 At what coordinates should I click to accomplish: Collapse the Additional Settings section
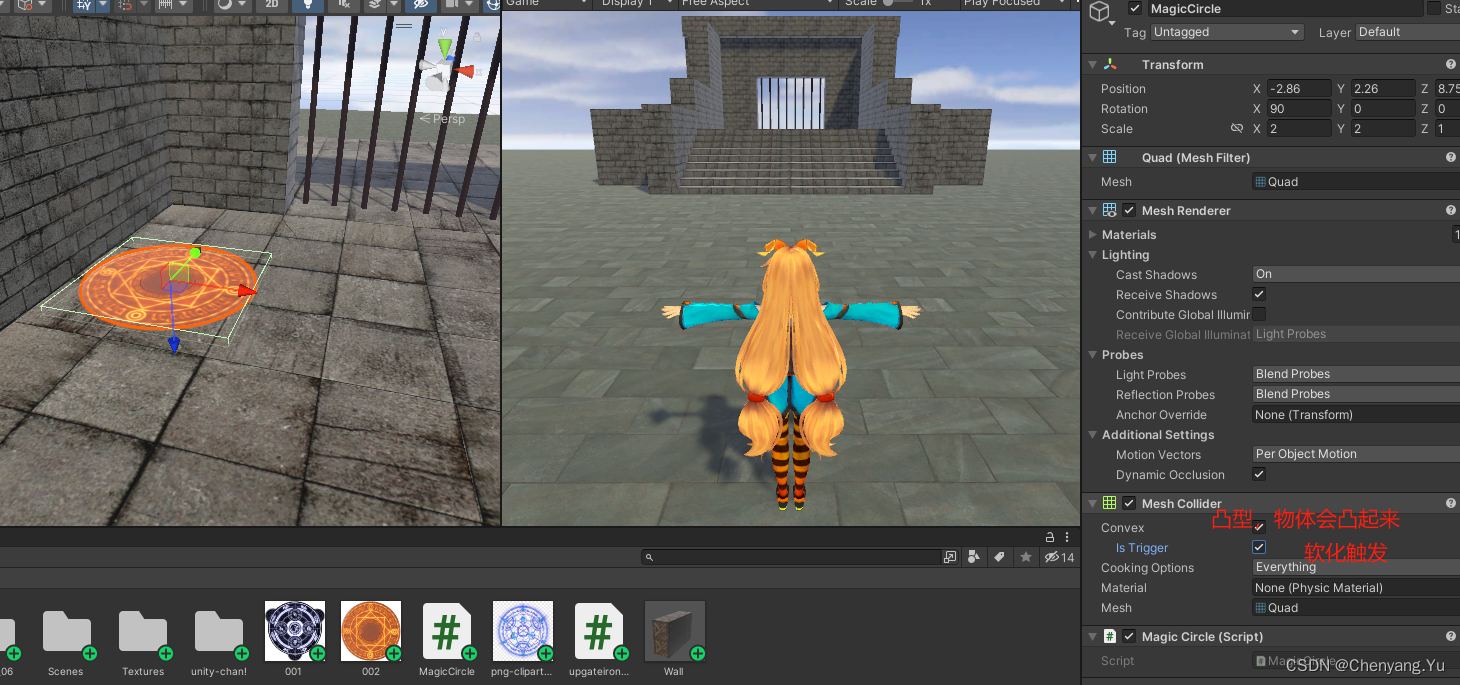click(x=1092, y=435)
